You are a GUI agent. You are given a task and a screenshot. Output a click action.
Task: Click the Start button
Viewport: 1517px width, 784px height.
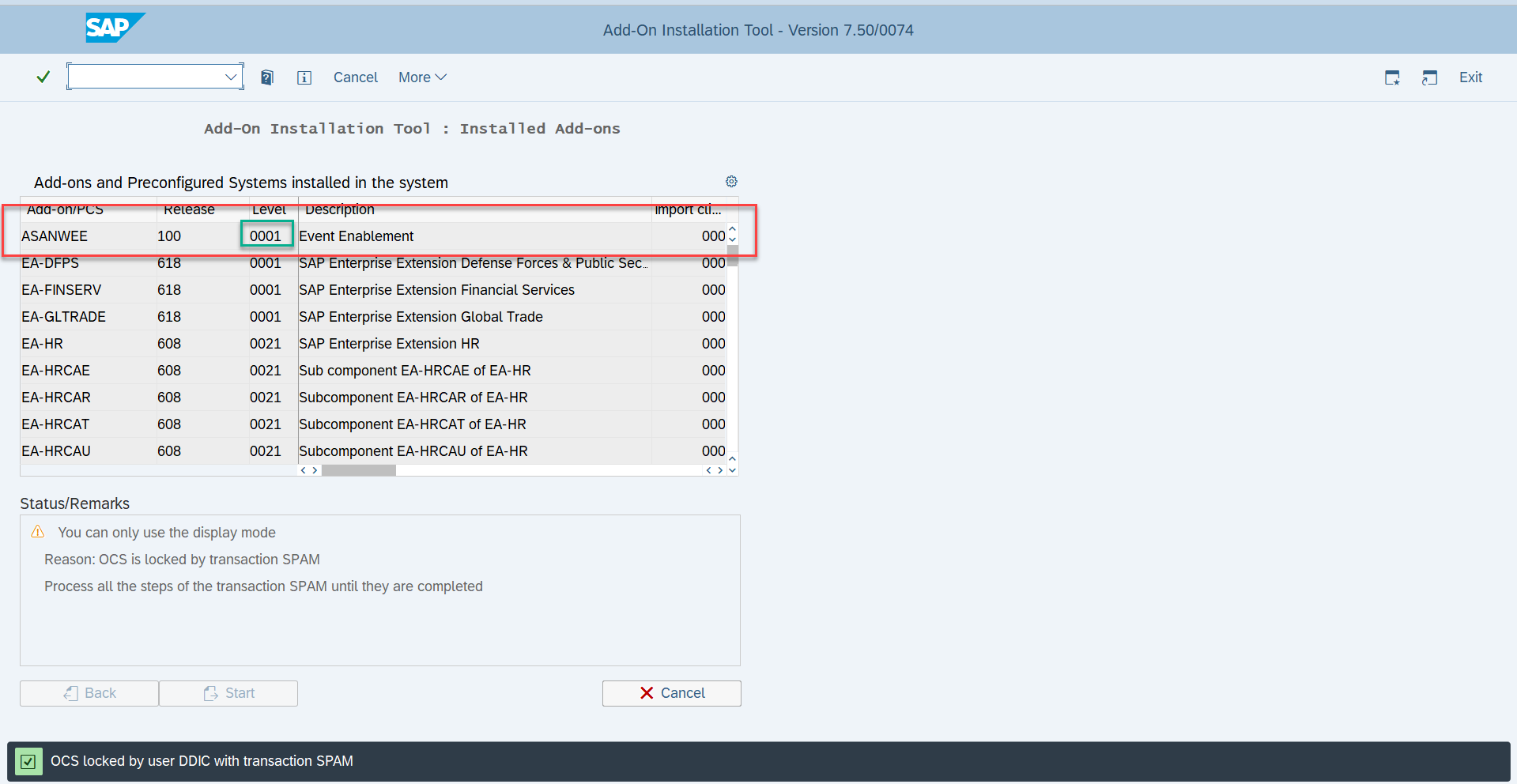228,693
